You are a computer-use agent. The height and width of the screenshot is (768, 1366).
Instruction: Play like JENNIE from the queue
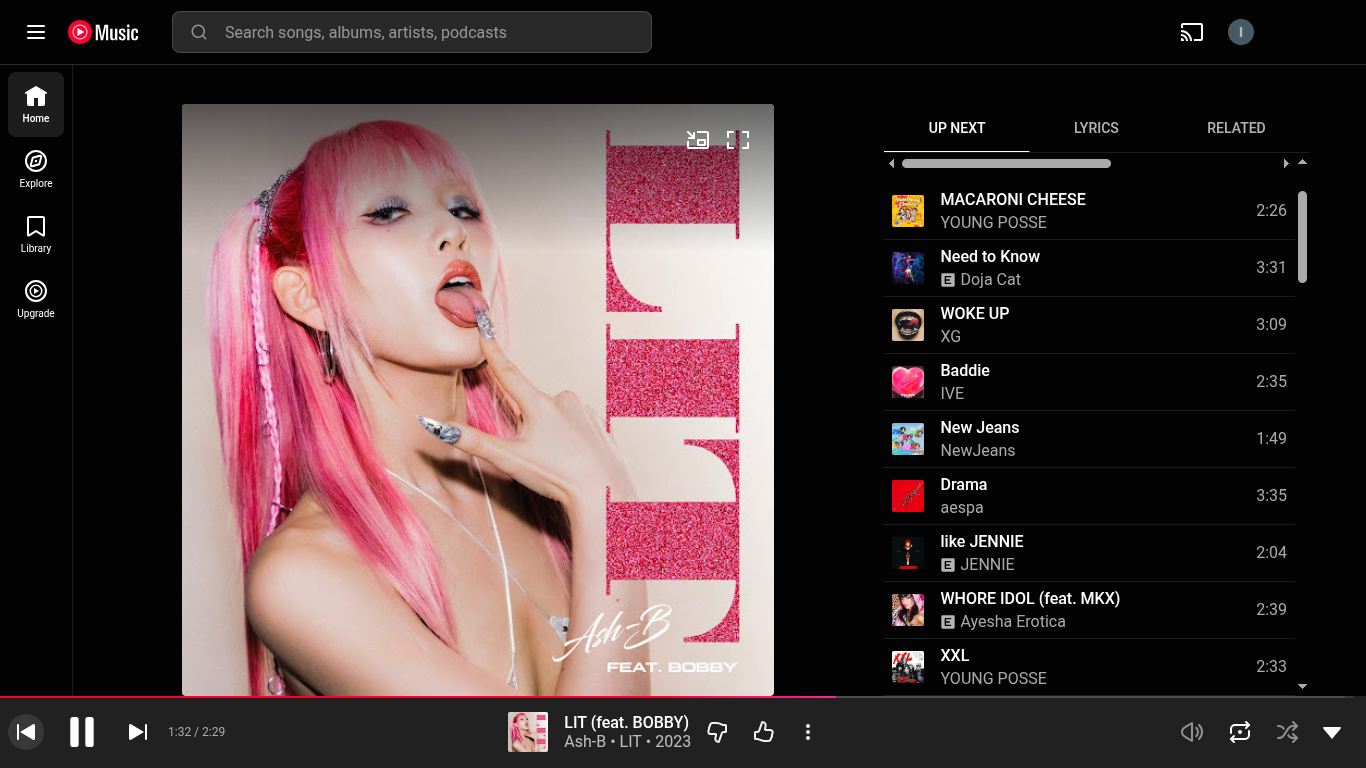click(1089, 553)
